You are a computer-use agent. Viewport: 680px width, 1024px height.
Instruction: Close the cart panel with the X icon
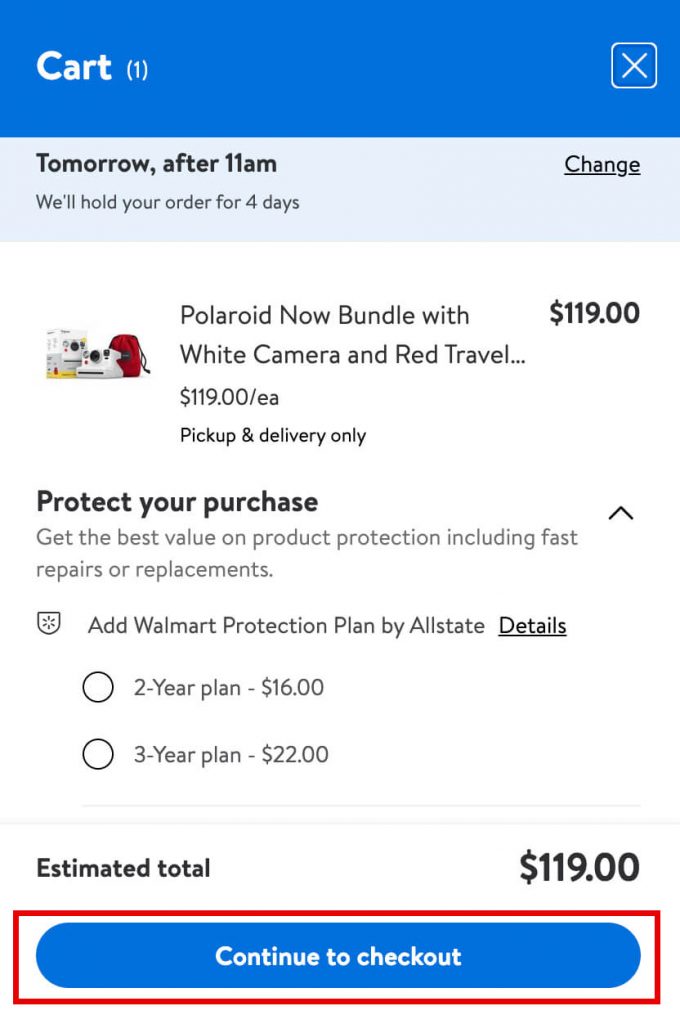634,66
